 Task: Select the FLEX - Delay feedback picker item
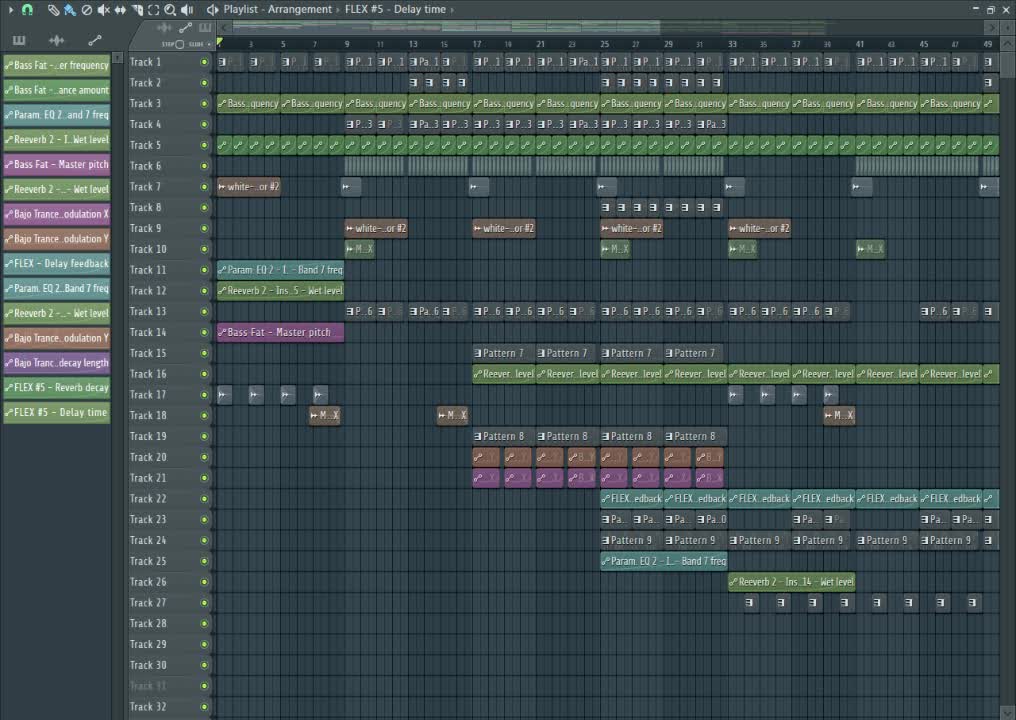[x=57, y=264]
